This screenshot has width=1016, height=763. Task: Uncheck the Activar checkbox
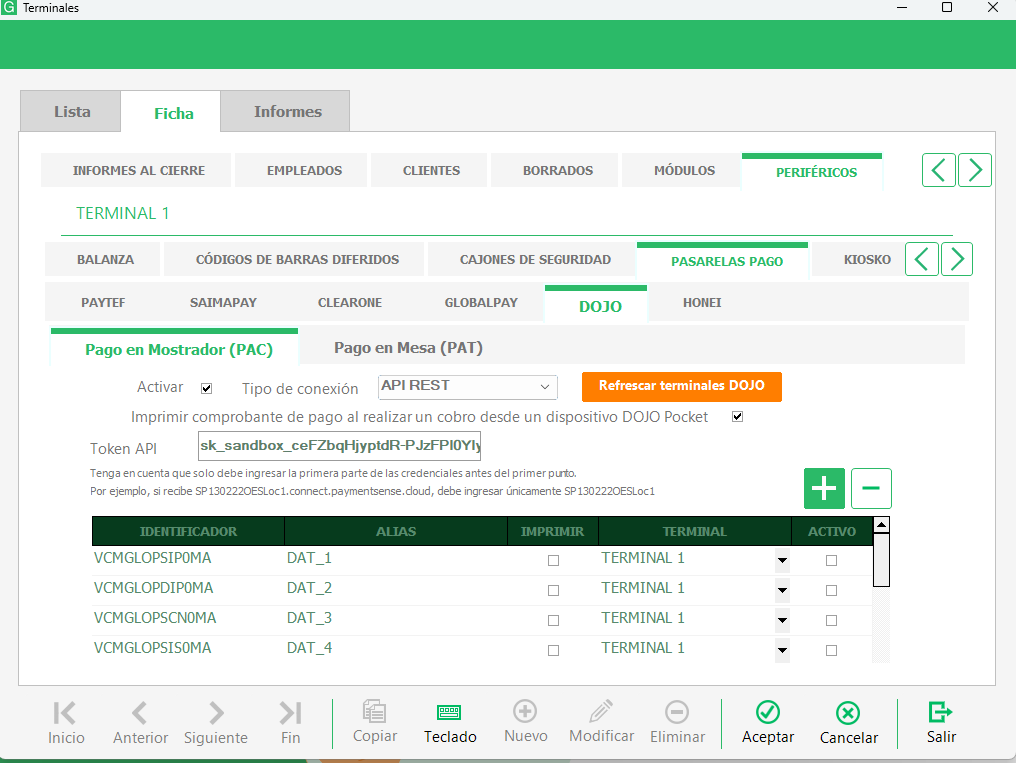[x=207, y=389]
